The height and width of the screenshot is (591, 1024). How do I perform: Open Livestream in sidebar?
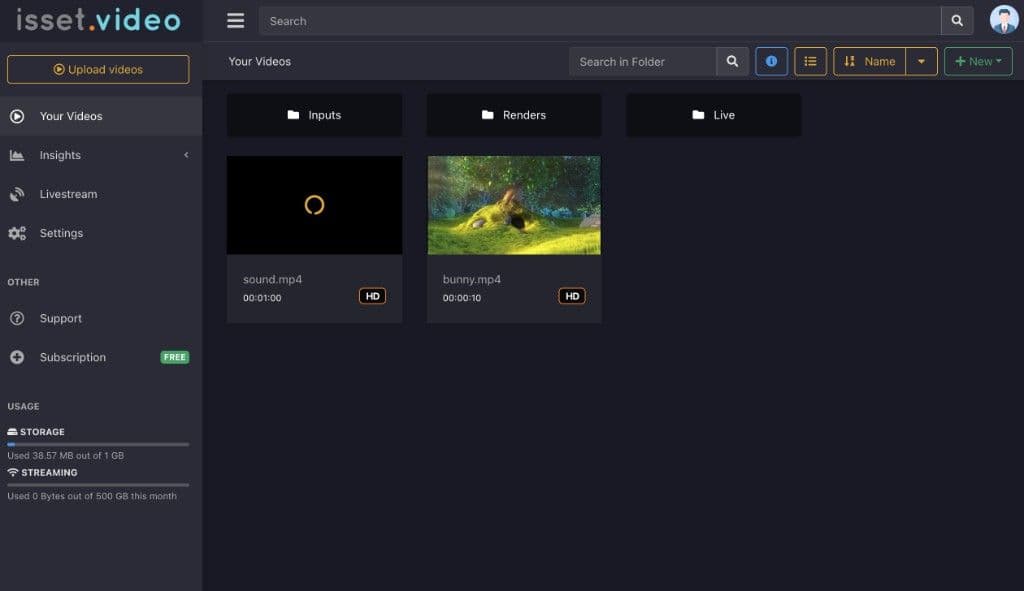pyautogui.click(x=101, y=194)
